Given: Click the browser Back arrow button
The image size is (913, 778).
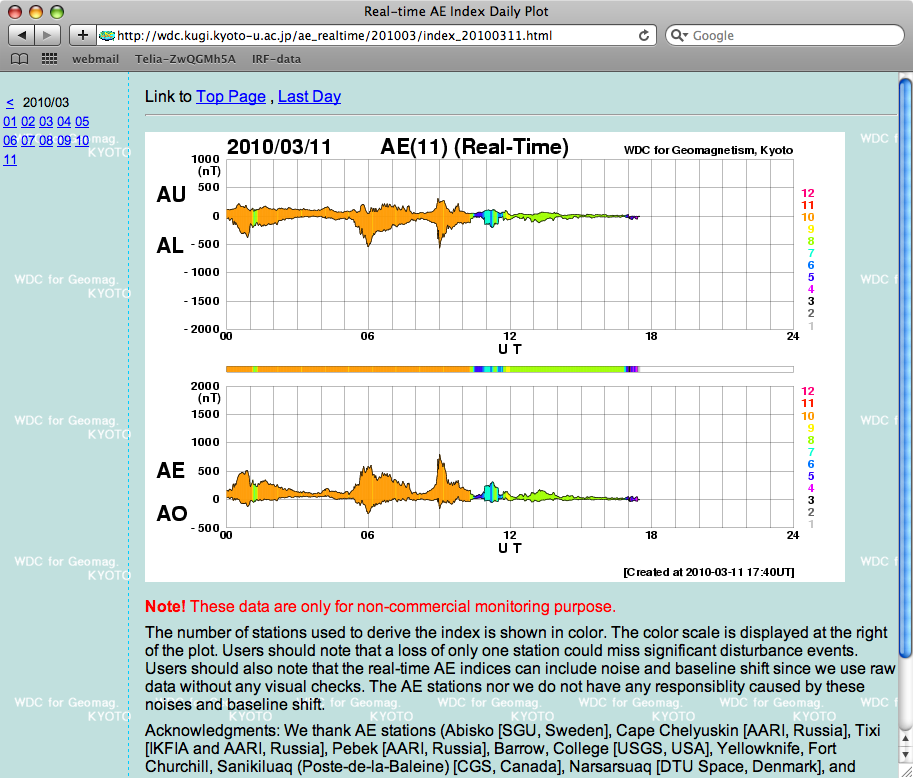Looking at the screenshot, I should point(22,35).
